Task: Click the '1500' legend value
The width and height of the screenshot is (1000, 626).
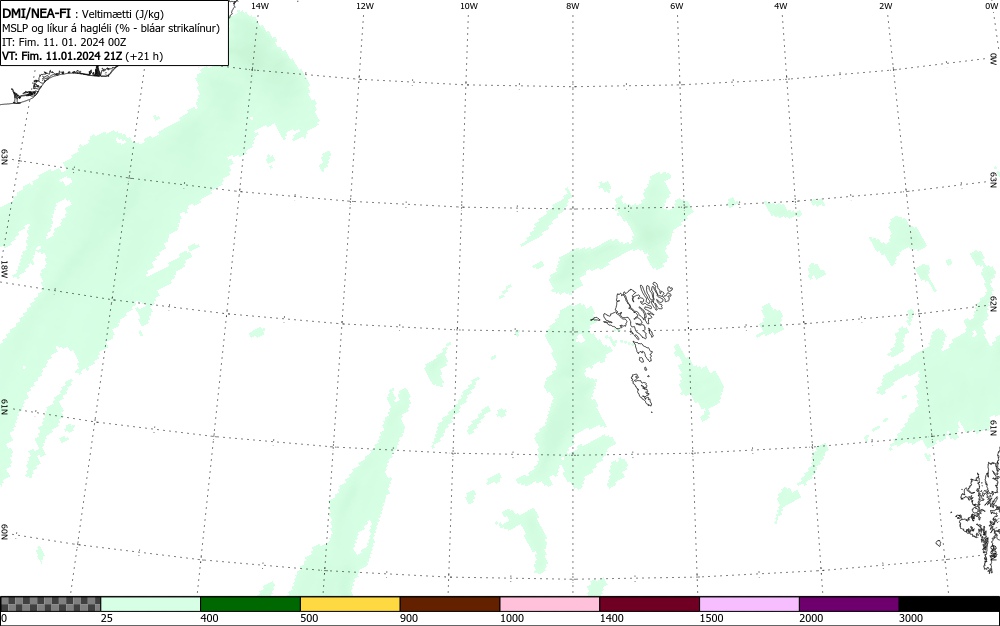Action: 712,618
